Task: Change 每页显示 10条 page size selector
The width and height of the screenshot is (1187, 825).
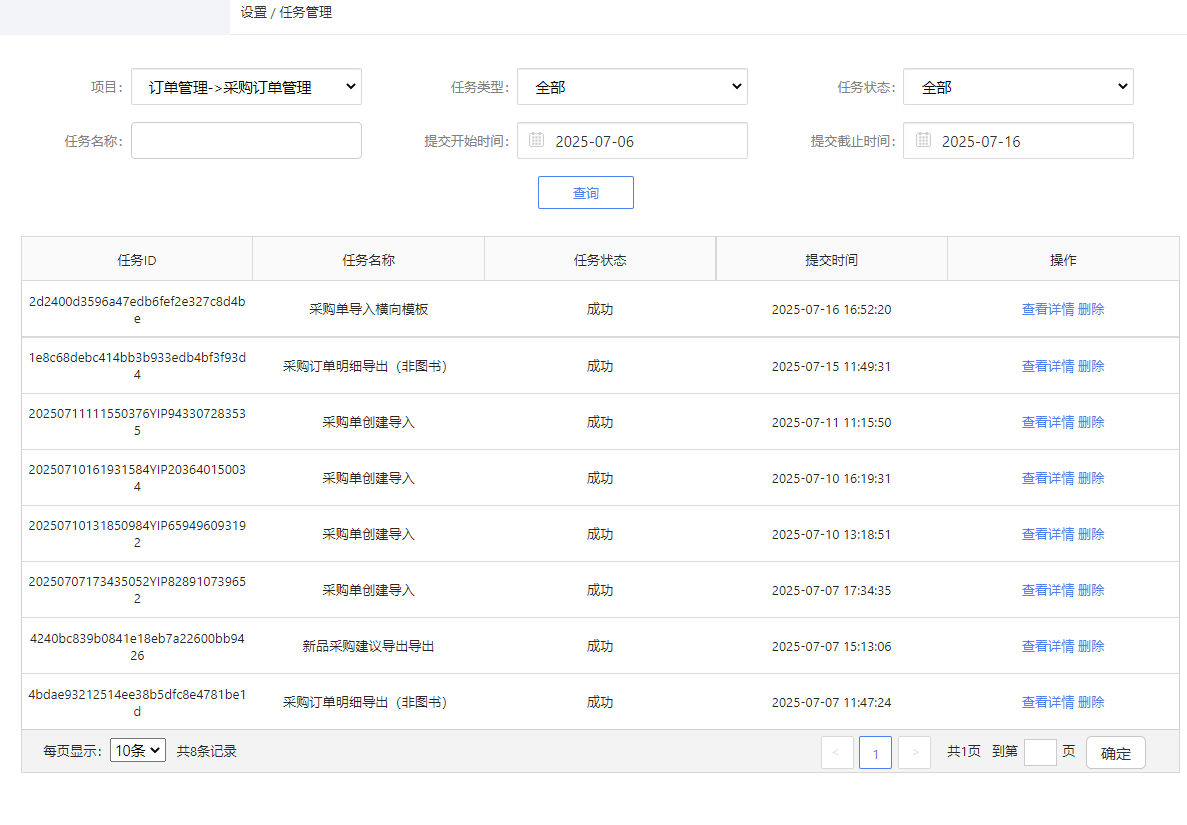Action: pos(138,751)
